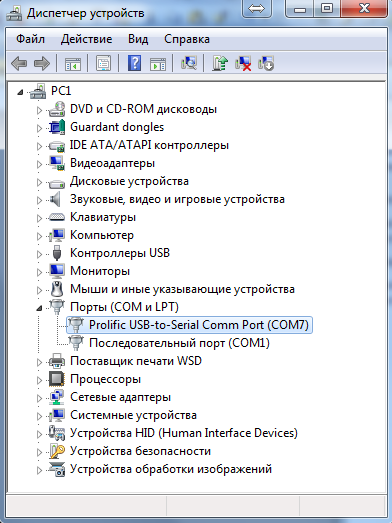Expand the Мониторы node
This screenshot has height=523, width=392.
pos(39,272)
